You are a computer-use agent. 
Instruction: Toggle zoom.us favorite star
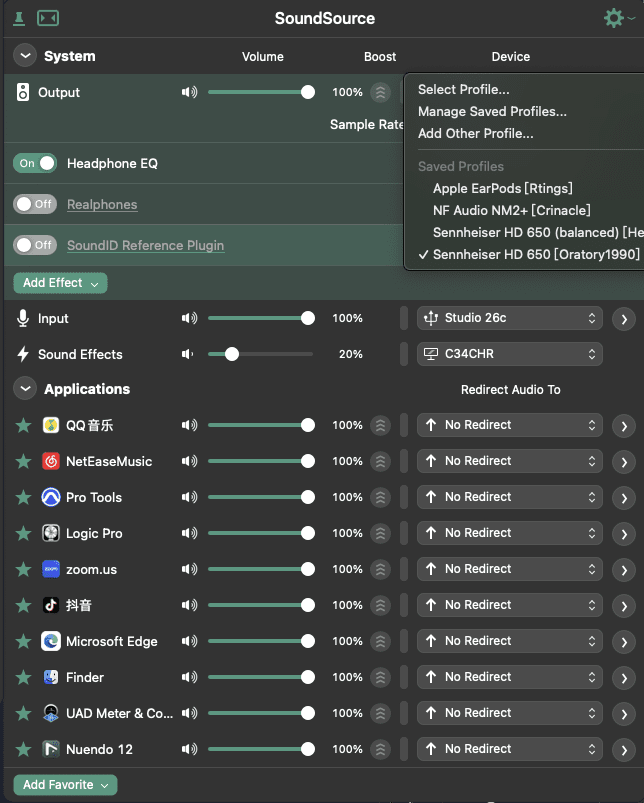24,569
